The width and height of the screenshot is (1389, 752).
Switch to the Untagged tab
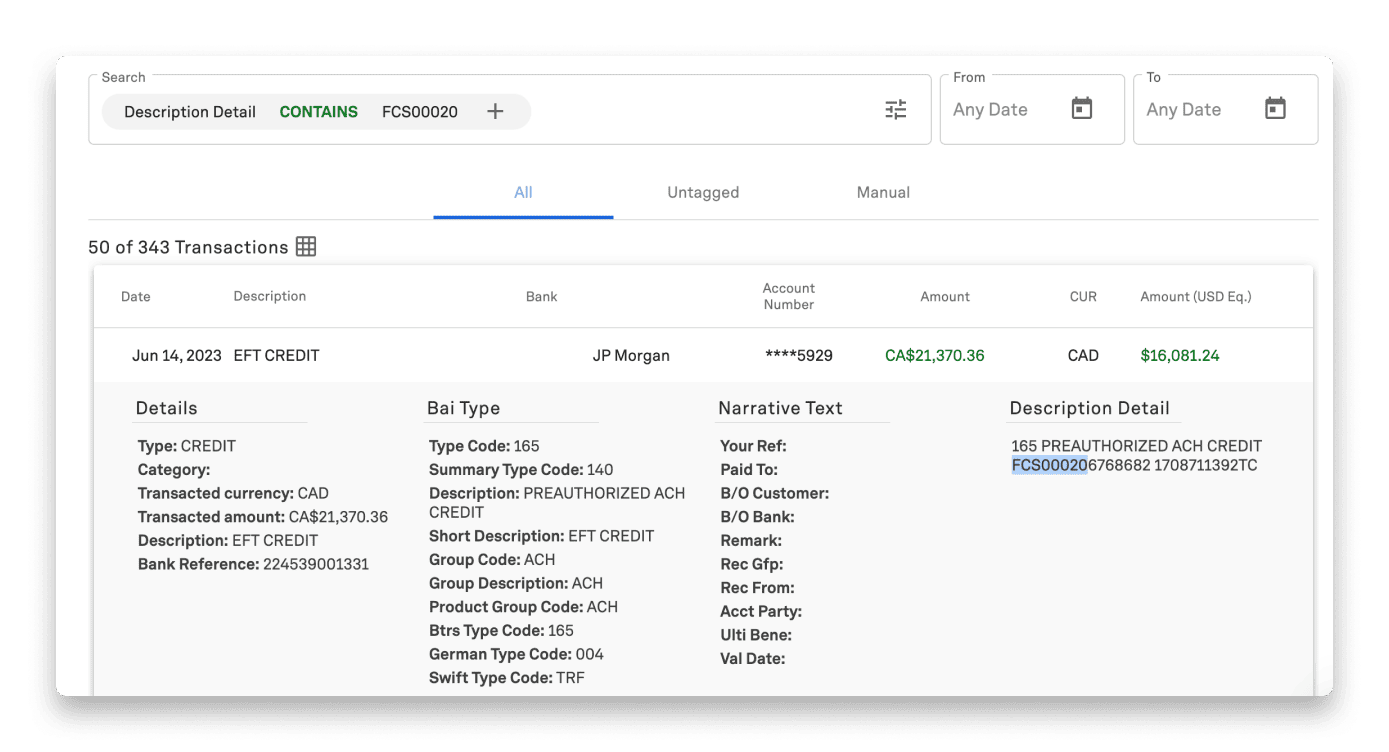point(703,192)
